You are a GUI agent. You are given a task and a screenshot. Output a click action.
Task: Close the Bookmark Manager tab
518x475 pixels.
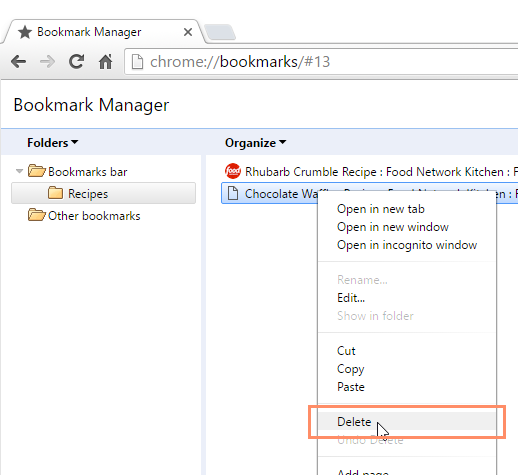coord(188,32)
